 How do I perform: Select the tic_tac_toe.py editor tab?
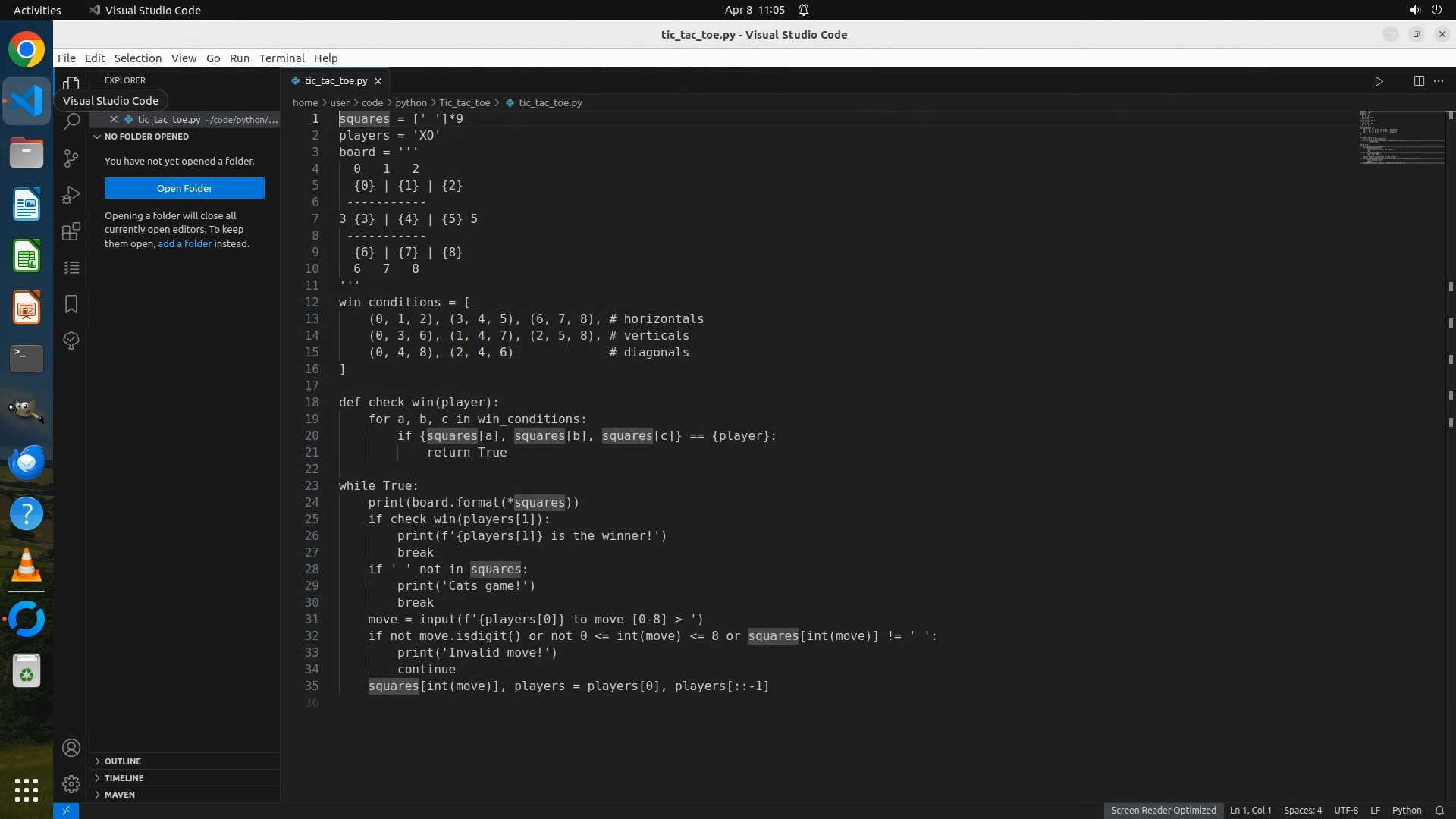pyautogui.click(x=335, y=80)
